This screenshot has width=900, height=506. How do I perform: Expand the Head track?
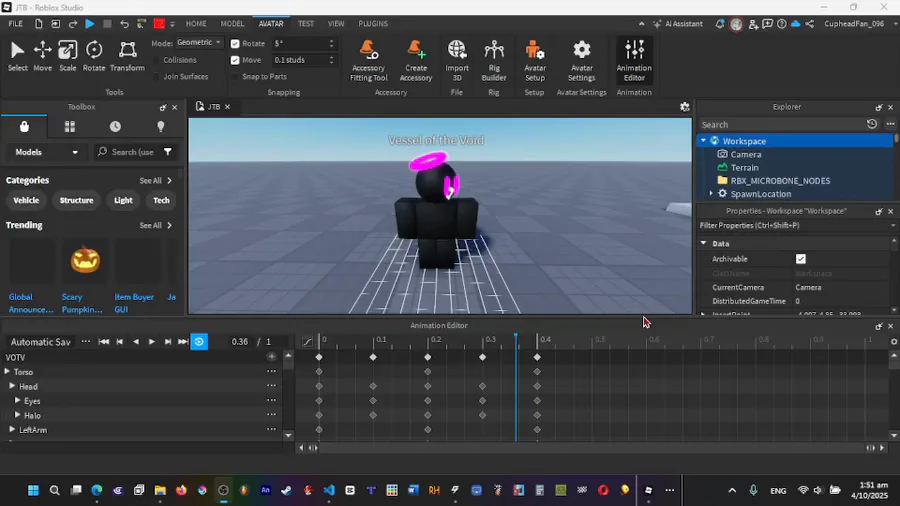[x=12, y=386]
